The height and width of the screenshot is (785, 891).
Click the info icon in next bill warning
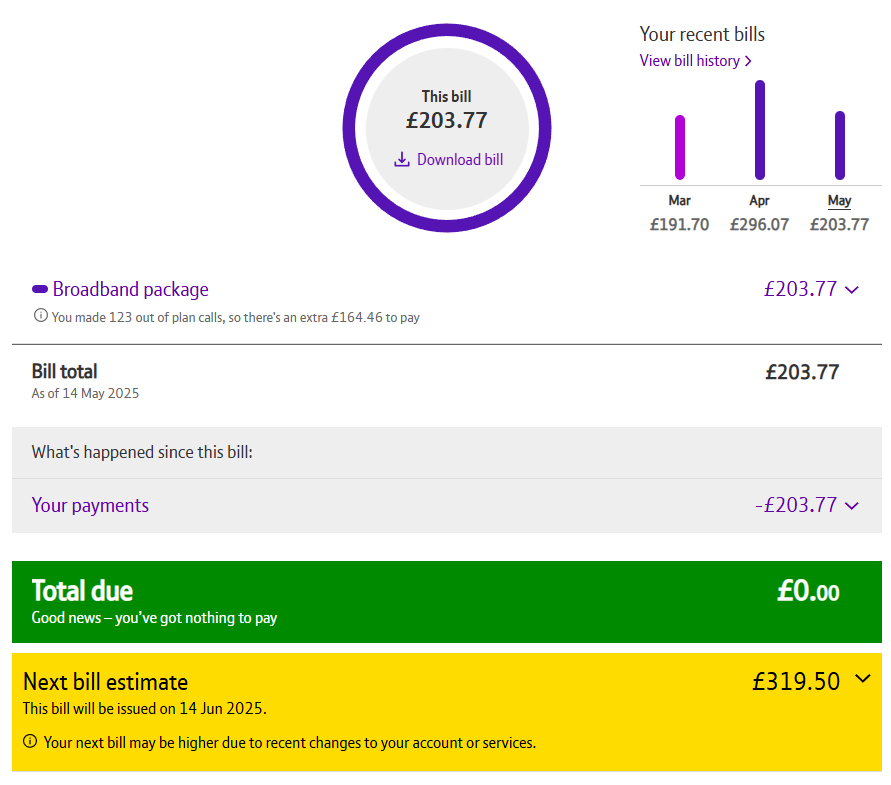[30, 741]
